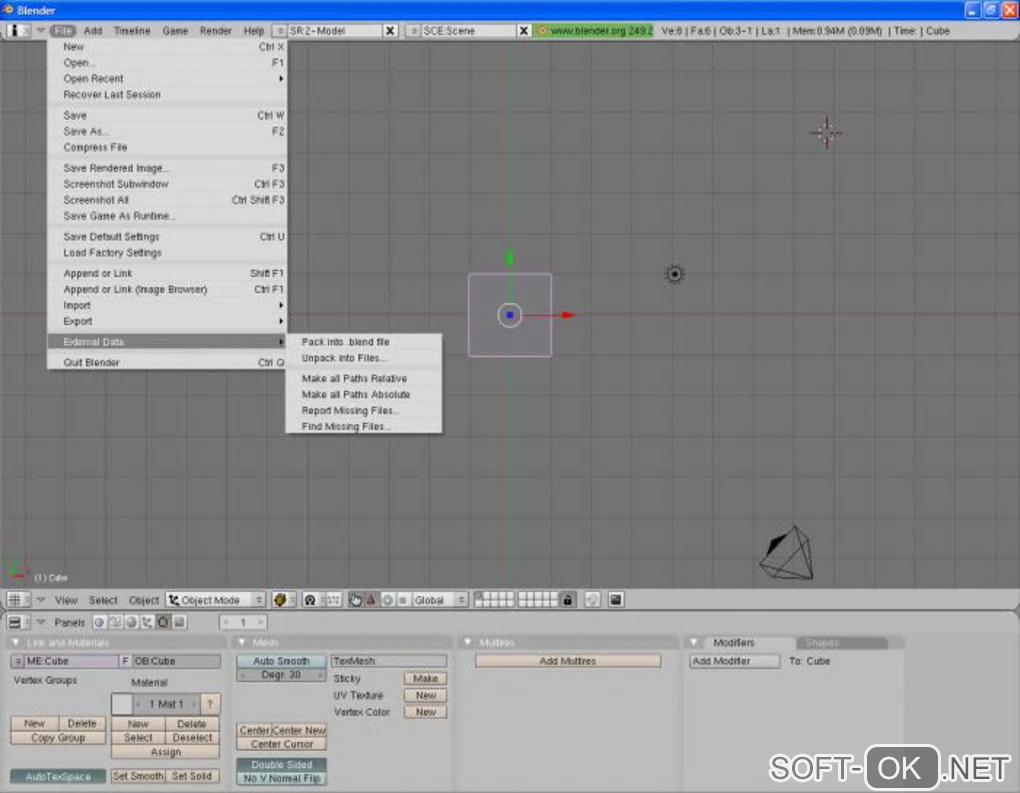Viewport: 1020px width, 793px height.
Task: Switch to Shading context icon in Panels
Action: coord(131,623)
